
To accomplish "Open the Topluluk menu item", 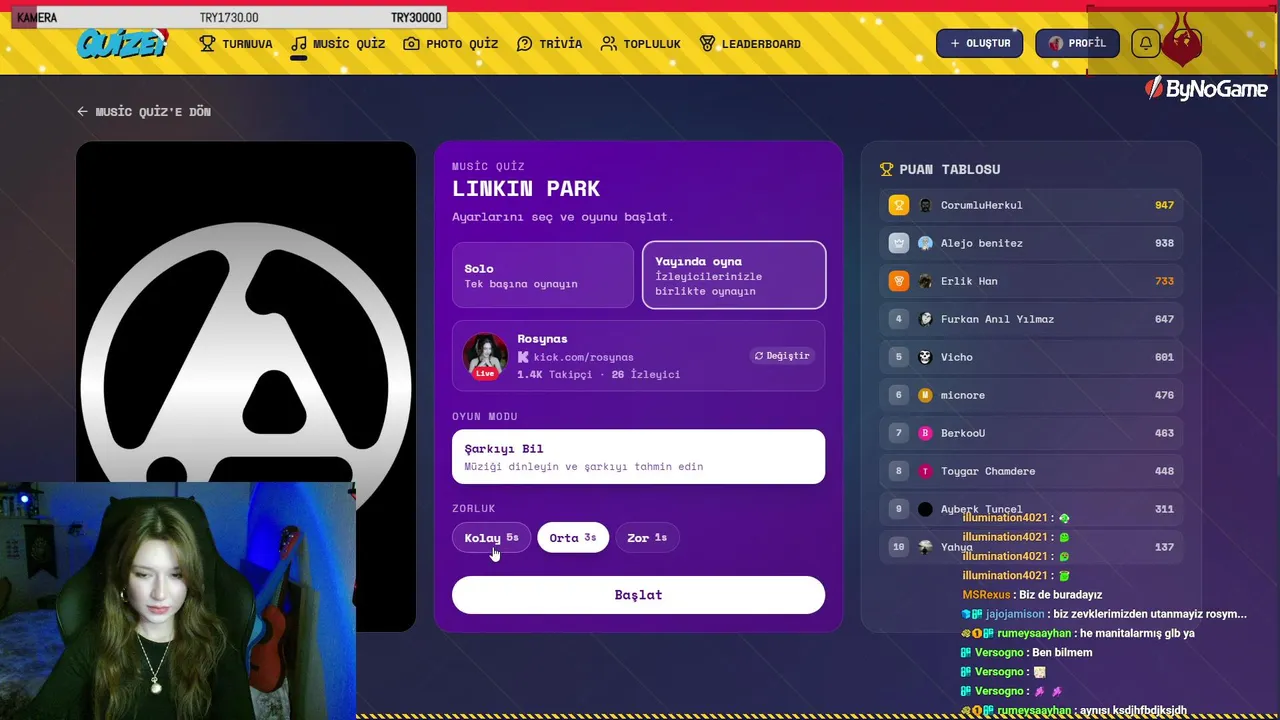I will pos(640,44).
